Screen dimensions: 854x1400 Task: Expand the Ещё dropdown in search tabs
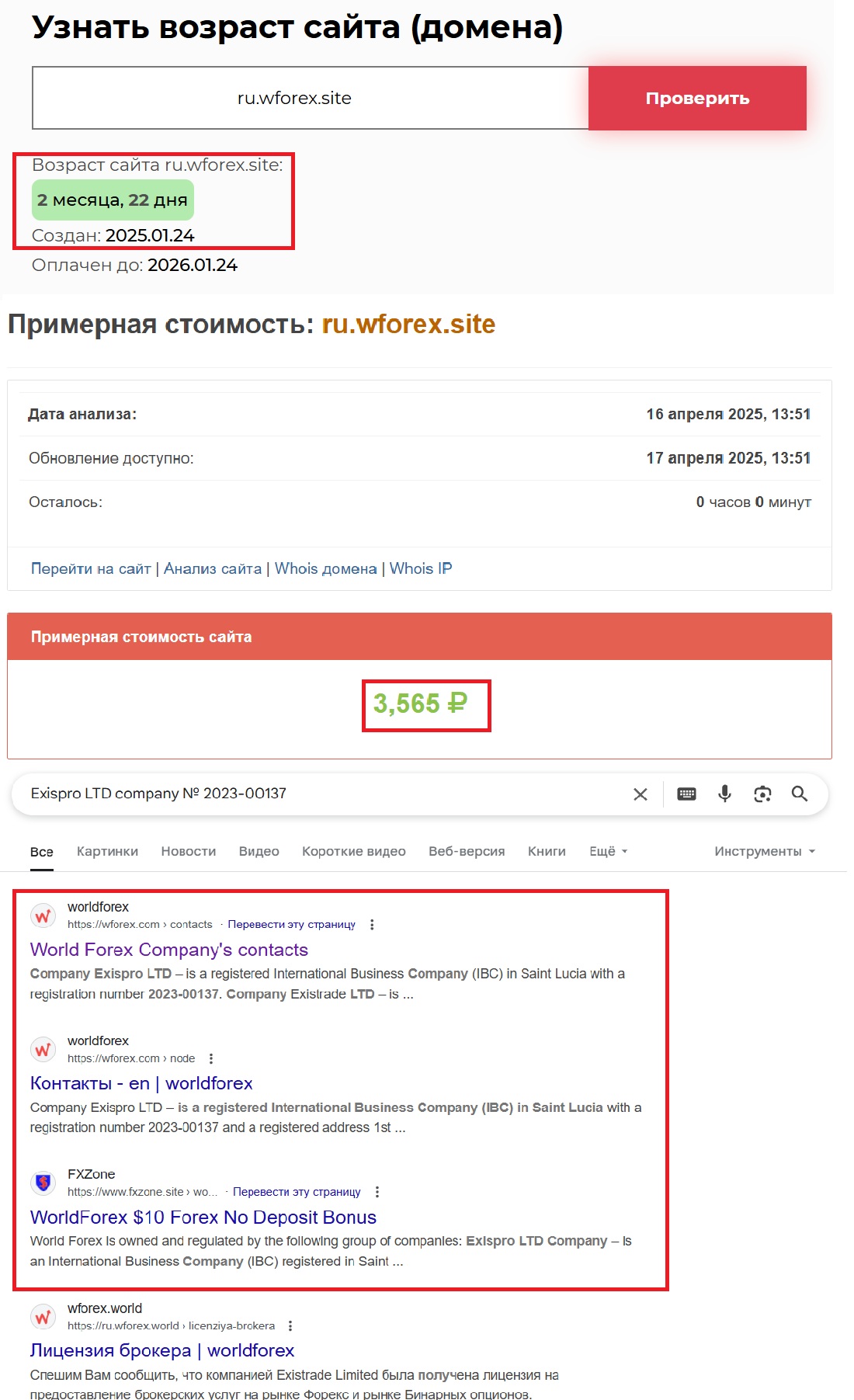(x=608, y=851)
